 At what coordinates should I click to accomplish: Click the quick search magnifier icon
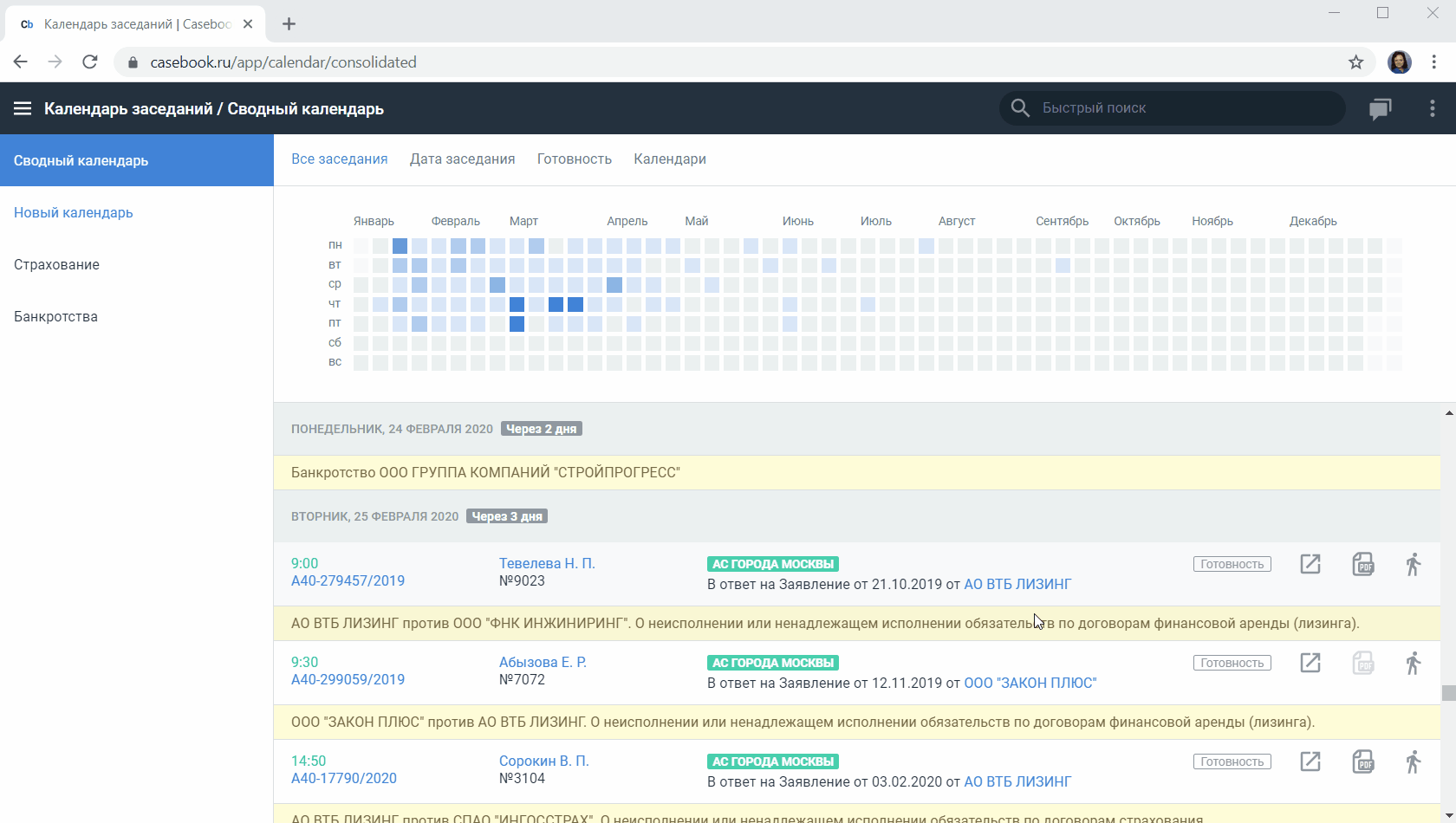click(1020, 108)
